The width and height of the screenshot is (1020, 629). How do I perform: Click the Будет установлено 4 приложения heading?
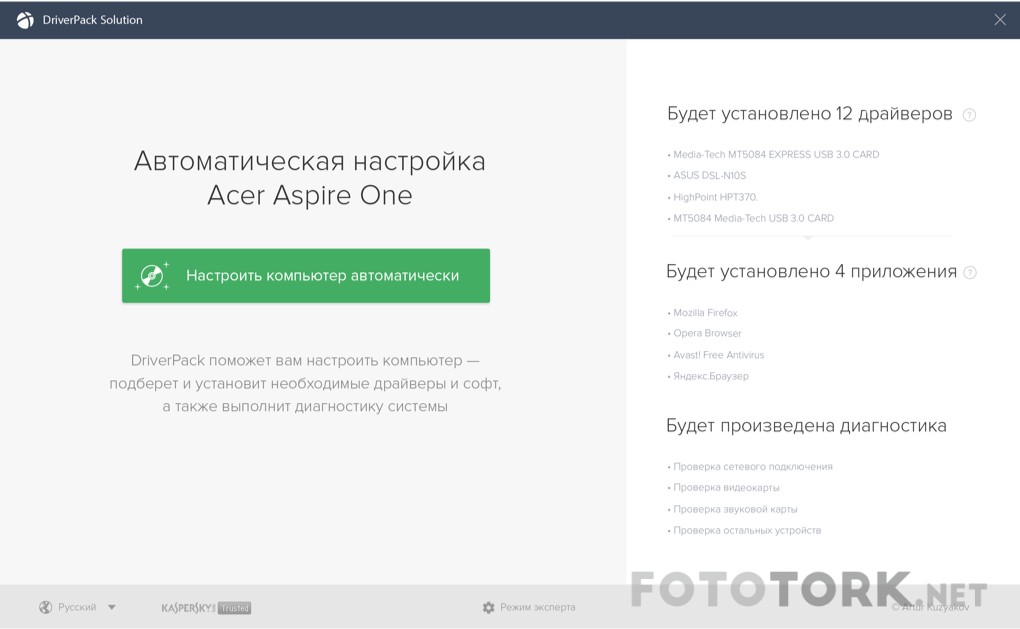(811, 271)
